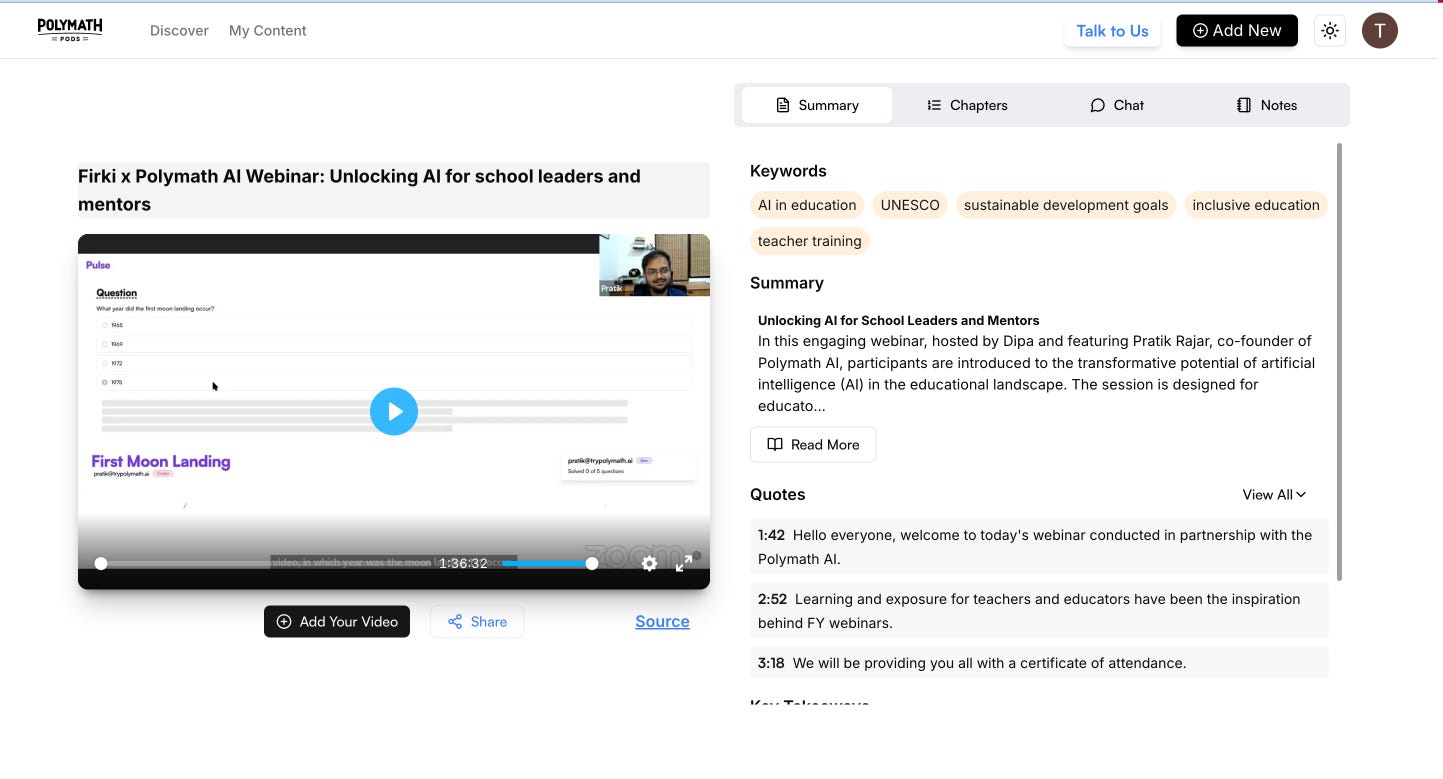Click the webinar title heading

(394, 190)
